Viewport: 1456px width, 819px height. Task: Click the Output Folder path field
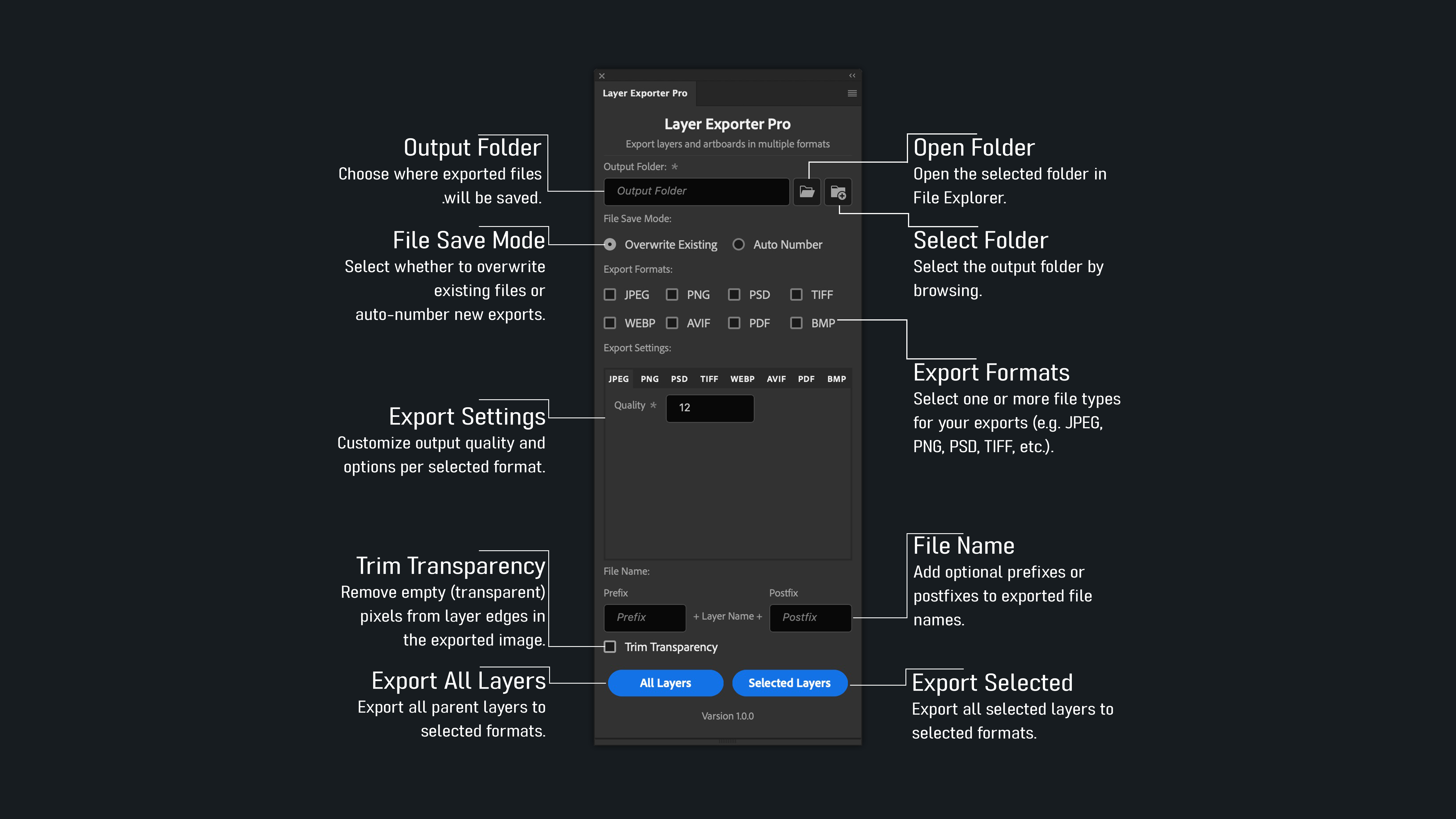(x=696, y=192)
